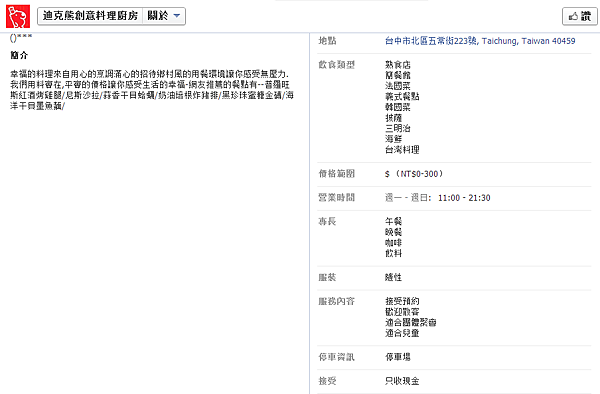Click the 三明治 food type entry
The width and height of the screenshot is (600, 394).
click(x=398, y=129)
